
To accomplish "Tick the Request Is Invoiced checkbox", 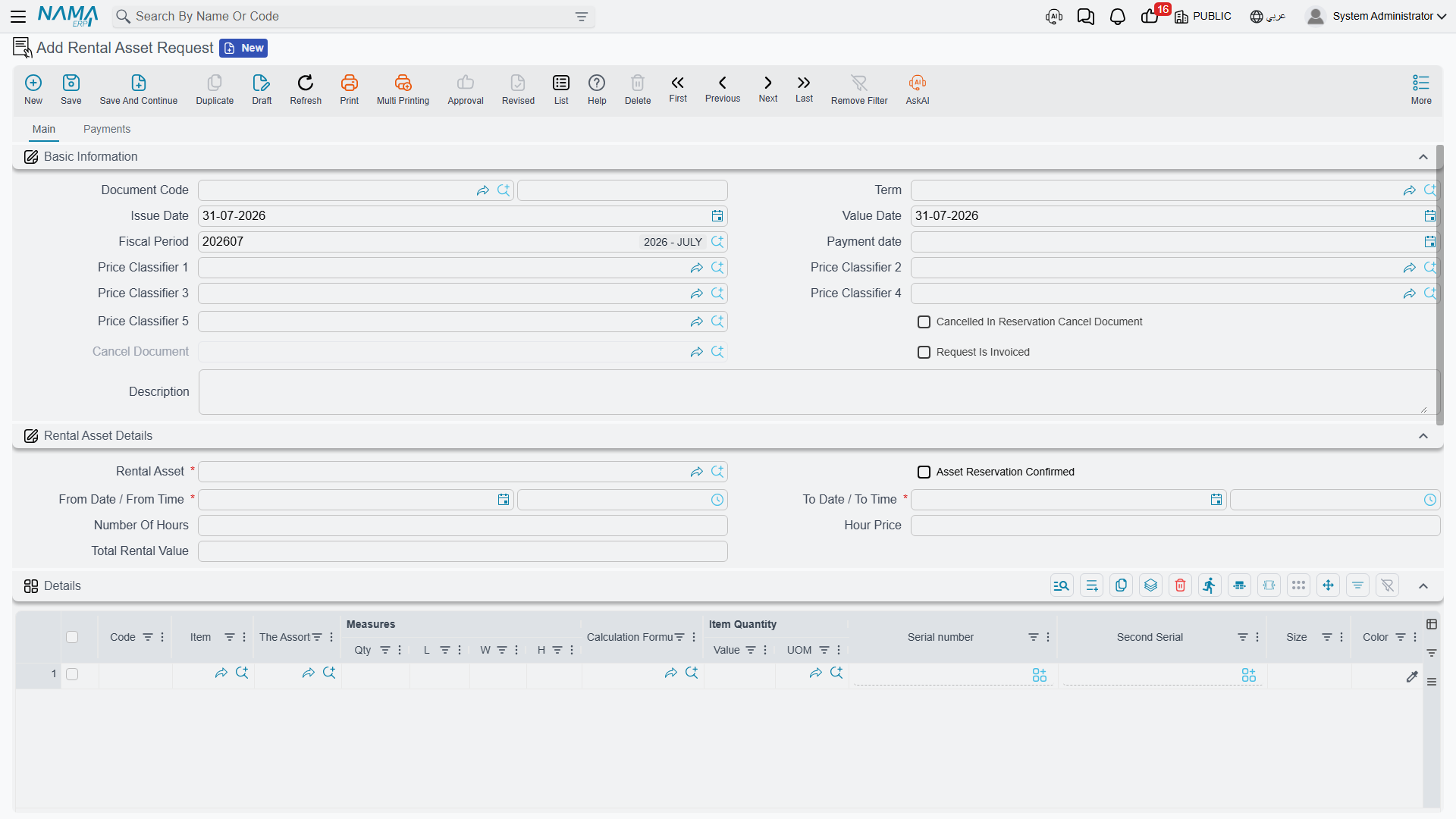I will tap(924, 353).
